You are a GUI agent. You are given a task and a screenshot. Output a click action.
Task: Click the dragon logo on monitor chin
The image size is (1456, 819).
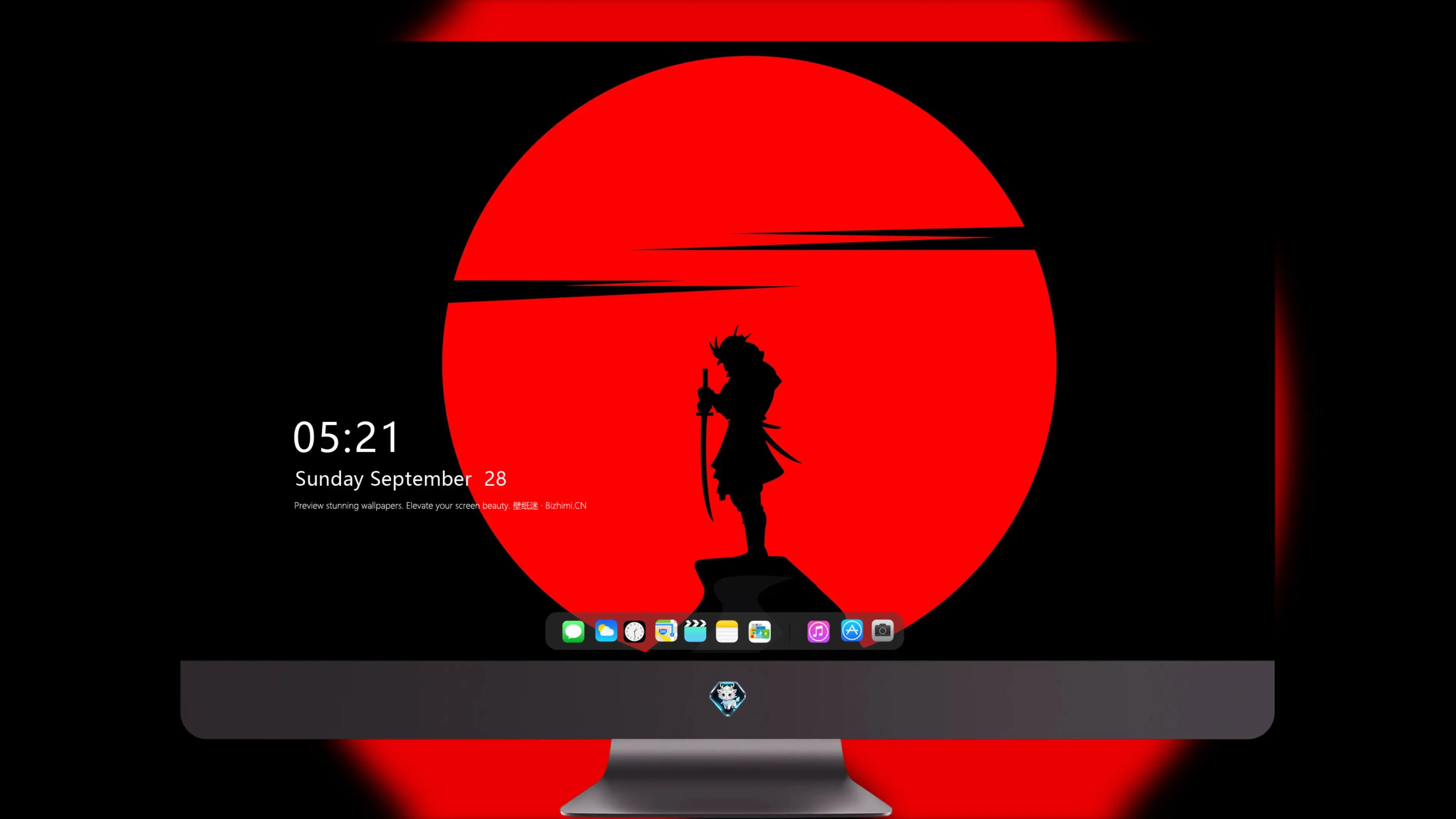point(728,698)
